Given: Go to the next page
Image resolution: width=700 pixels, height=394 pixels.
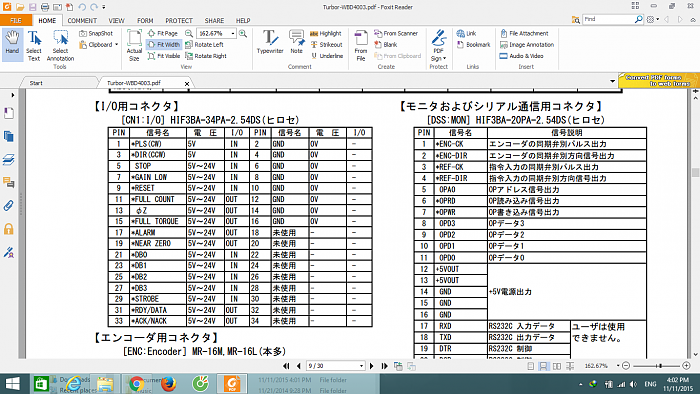Looking at the screenshot, I should (x=371, y=366).
